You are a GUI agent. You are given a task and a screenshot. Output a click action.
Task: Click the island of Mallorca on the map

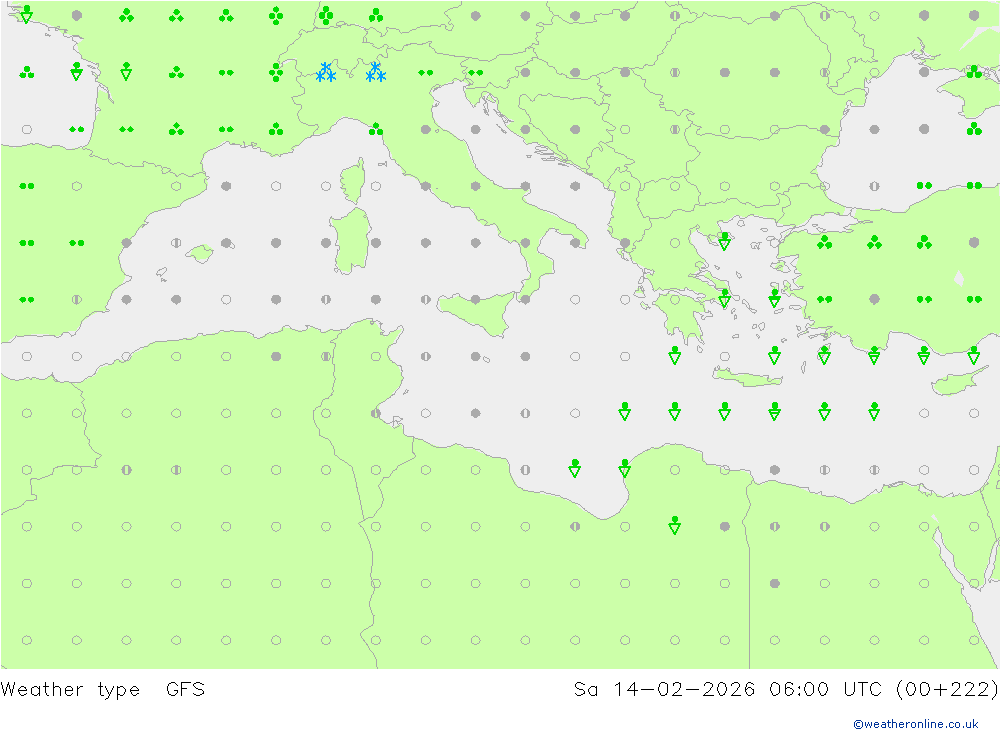(200, 254)
